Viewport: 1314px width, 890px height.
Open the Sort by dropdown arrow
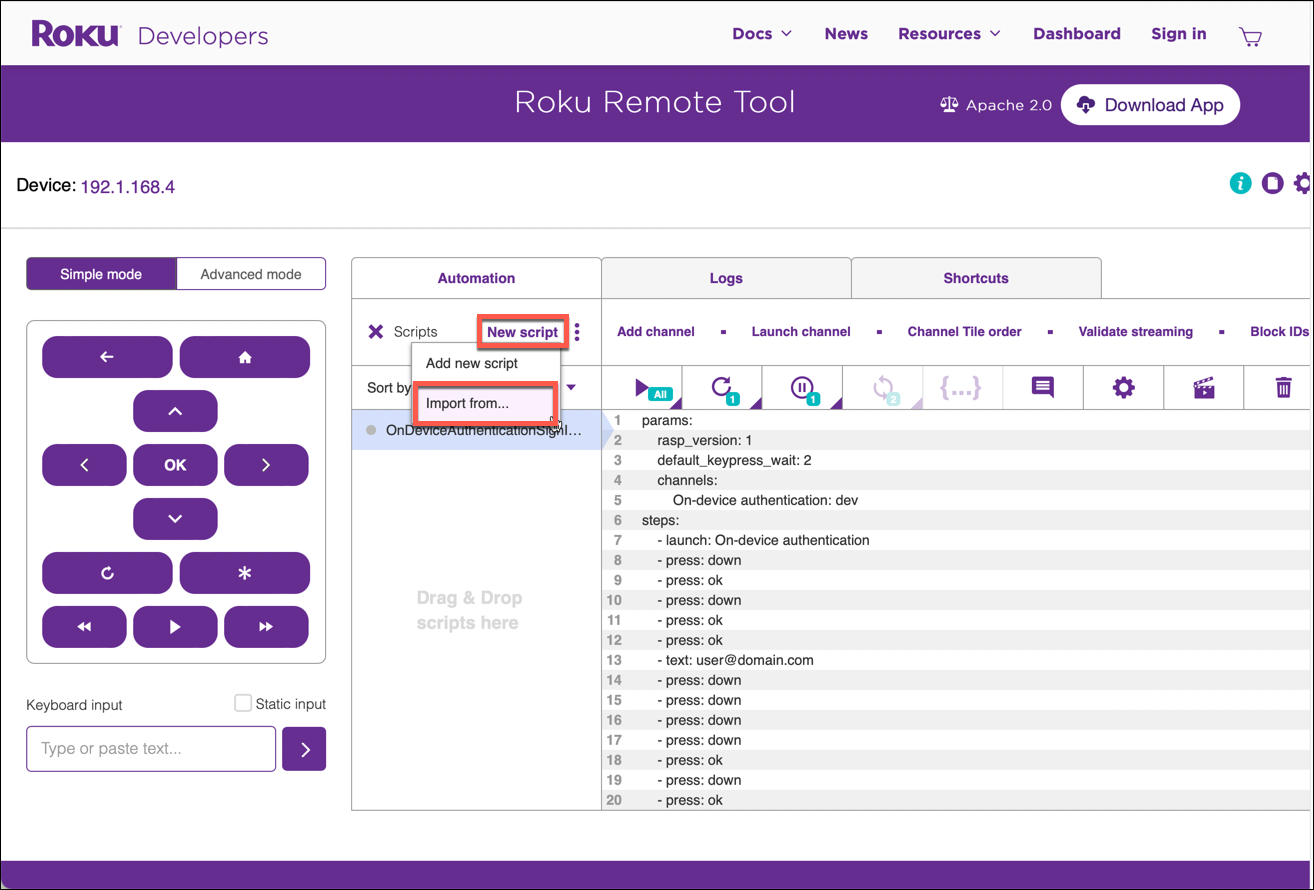pos(571,387)
